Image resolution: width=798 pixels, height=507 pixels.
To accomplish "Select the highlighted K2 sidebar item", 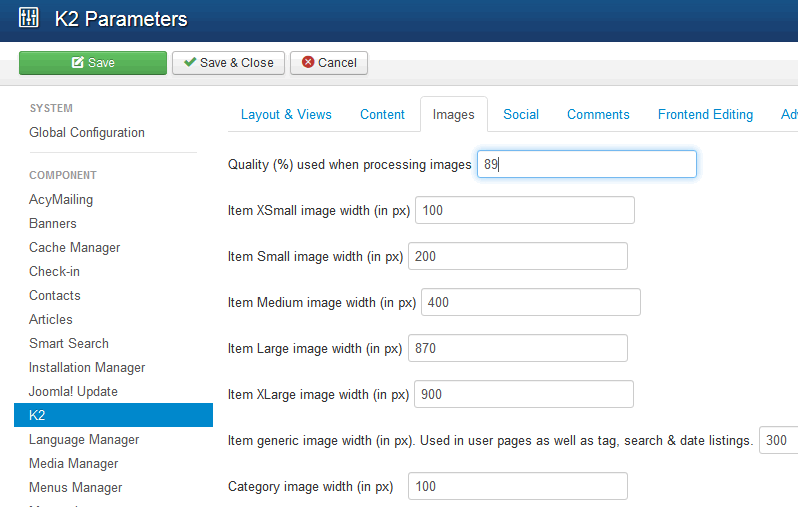I will (x=113, y=415).
